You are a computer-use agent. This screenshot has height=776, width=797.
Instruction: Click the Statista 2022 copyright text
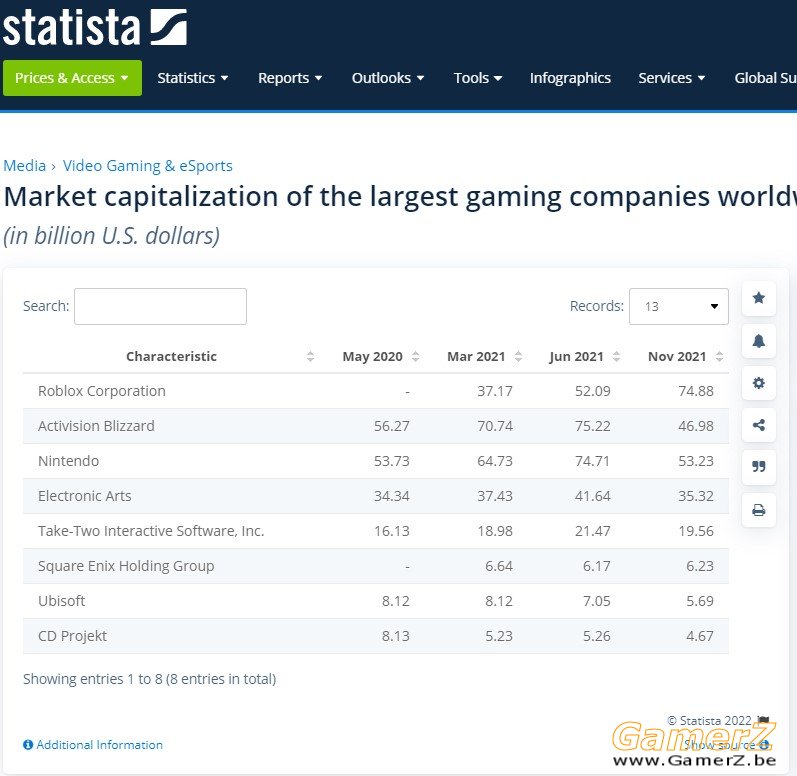click(x=709, y=721)
